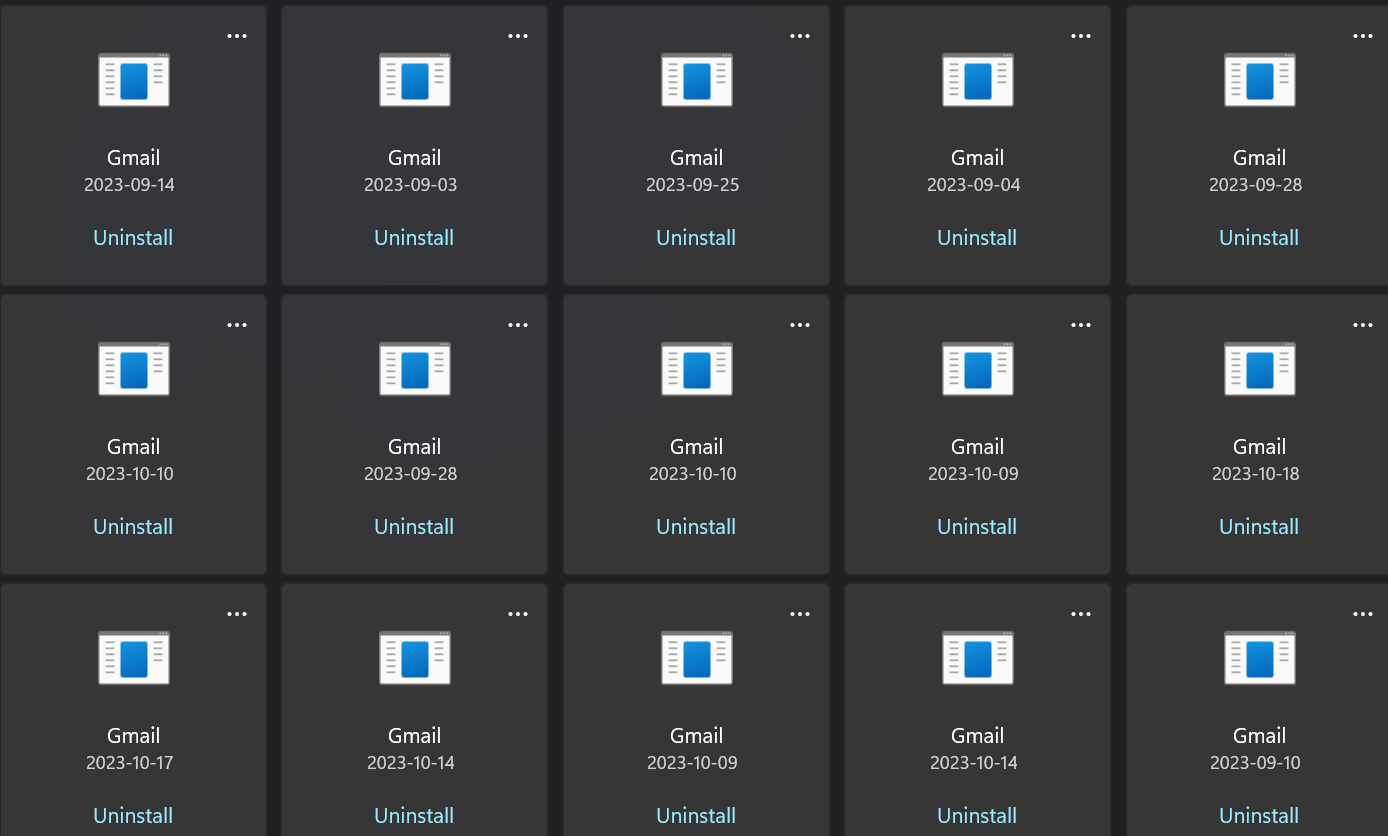Screen dimensions: 1388x836
Task: Uninstall the Gmail app dated 2023-09-03
Action: pos(414,238)
